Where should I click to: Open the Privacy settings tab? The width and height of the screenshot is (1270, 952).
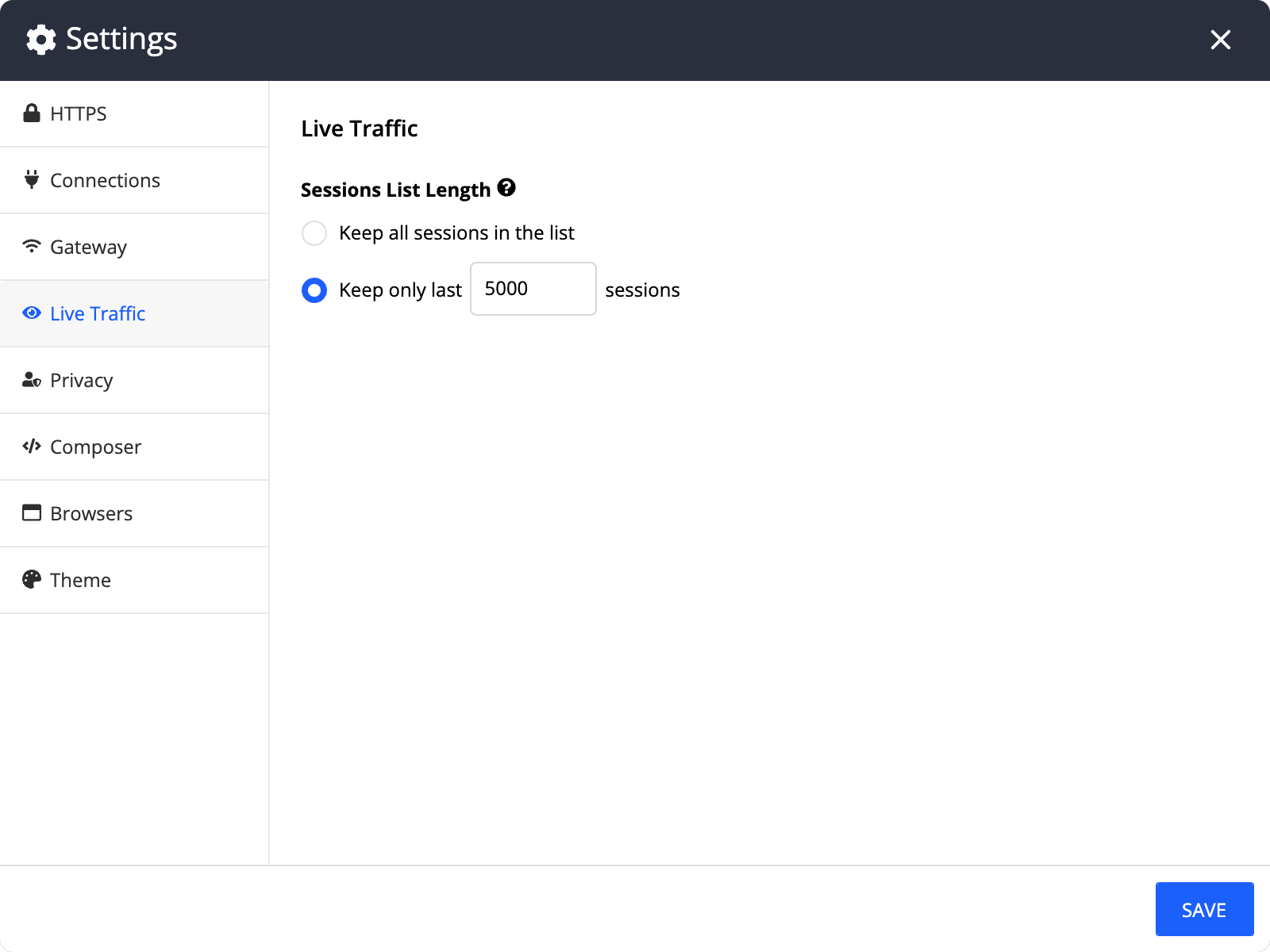pyautogui.click(x=134, y=380)
